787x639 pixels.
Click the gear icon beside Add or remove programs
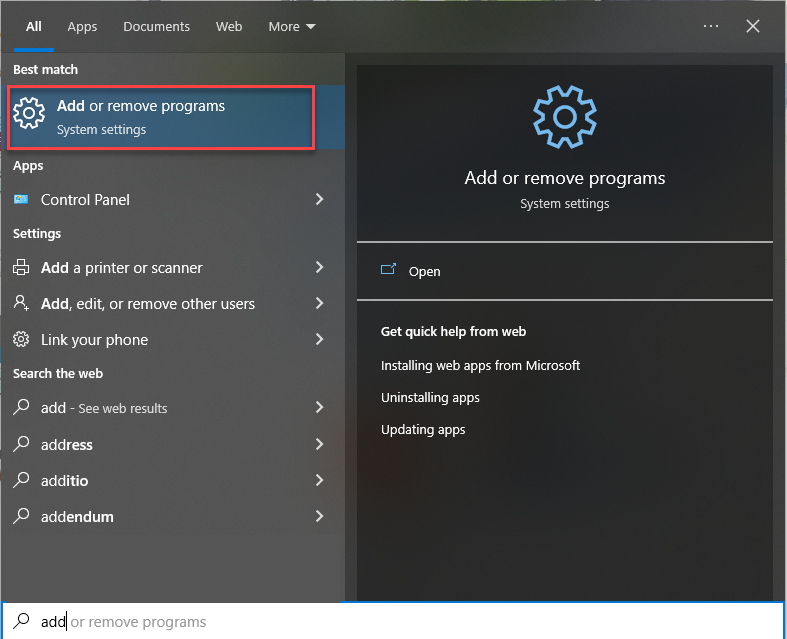29,113
